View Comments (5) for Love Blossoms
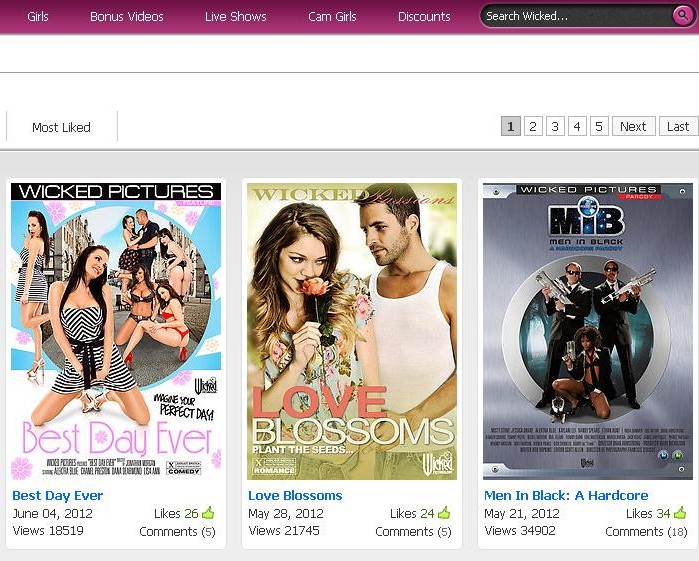699x561 pixels. 412,531
